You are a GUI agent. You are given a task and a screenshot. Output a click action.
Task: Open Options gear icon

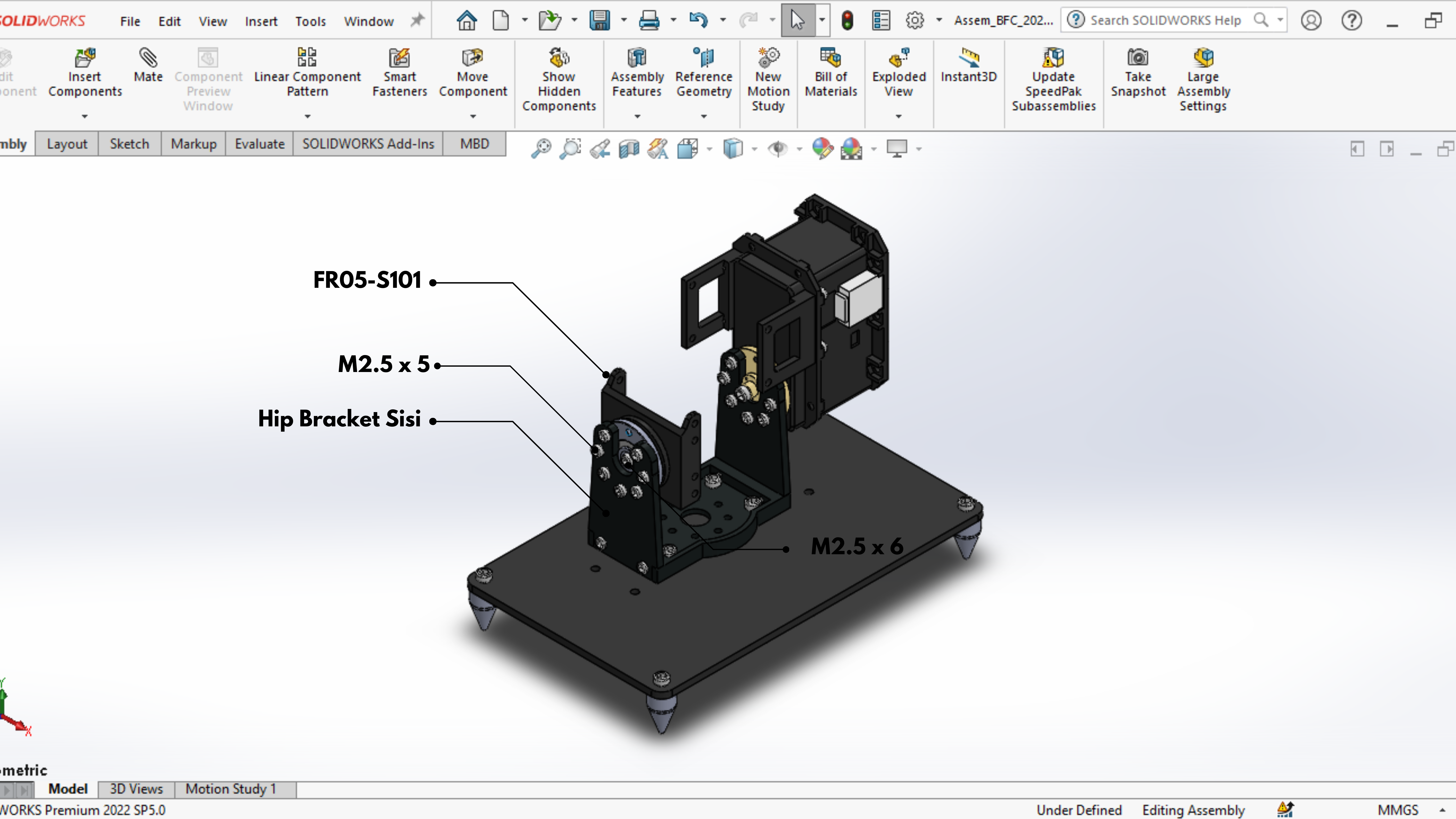(x=915, y=20)
